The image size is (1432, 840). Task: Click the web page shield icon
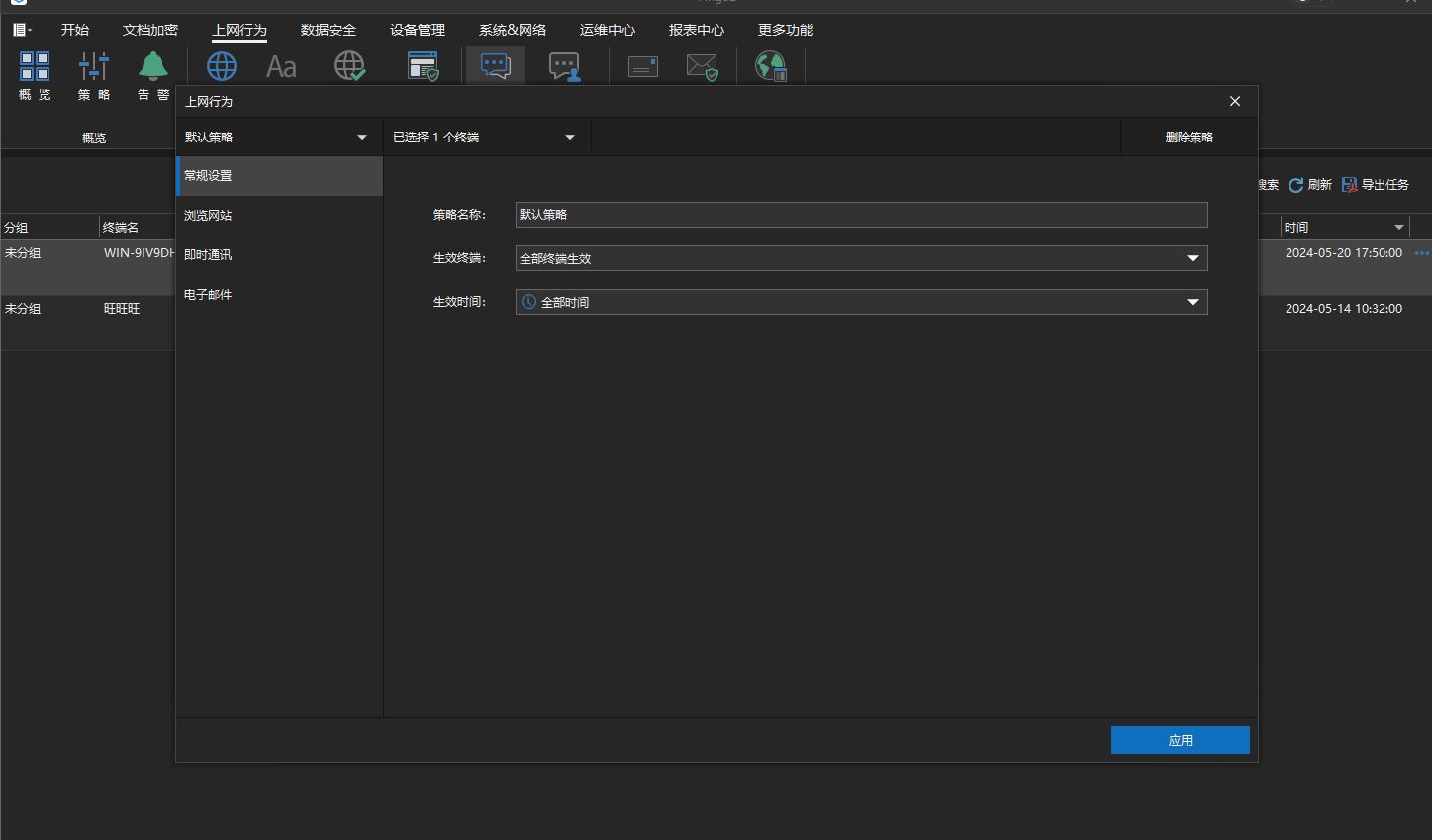coord(424,66)
